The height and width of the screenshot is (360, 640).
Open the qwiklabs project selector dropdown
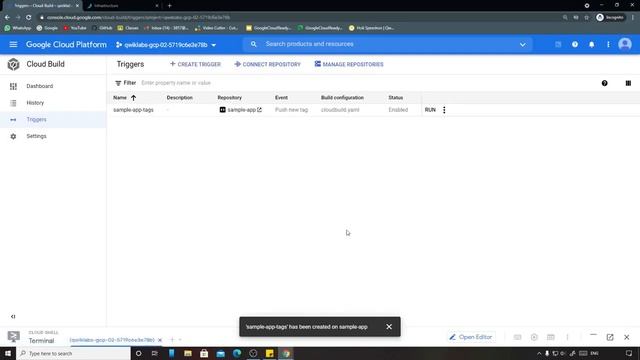(166, 45)
